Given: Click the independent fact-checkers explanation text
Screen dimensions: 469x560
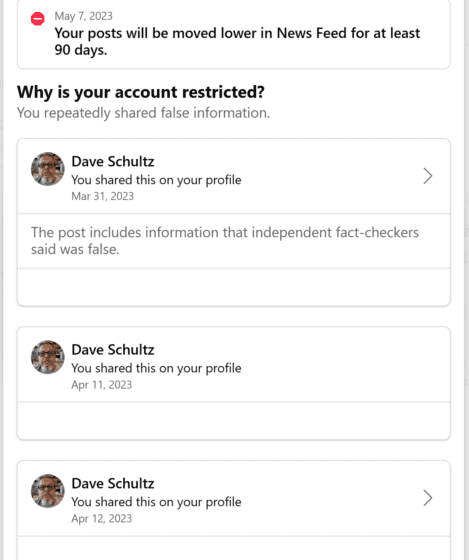Looking at the screenshot, I should coord(225,241).
